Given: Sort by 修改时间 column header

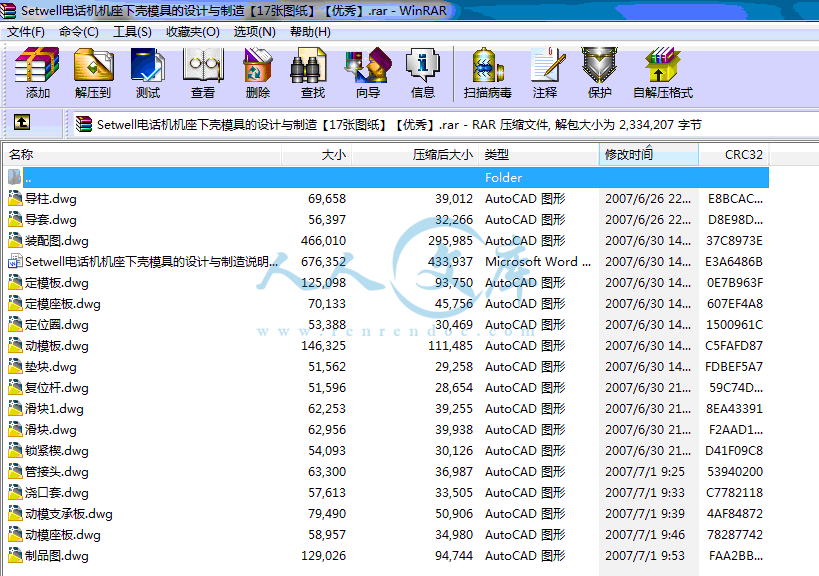Looking at the screenshot, I should (649, 155).
